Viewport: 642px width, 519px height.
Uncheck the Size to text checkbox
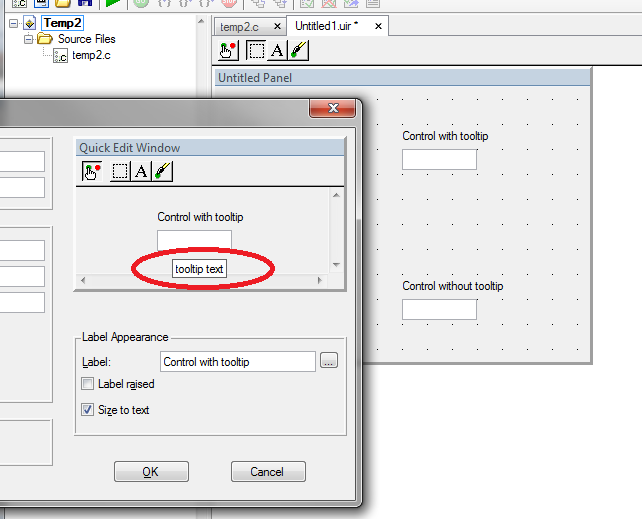[87, 410]
